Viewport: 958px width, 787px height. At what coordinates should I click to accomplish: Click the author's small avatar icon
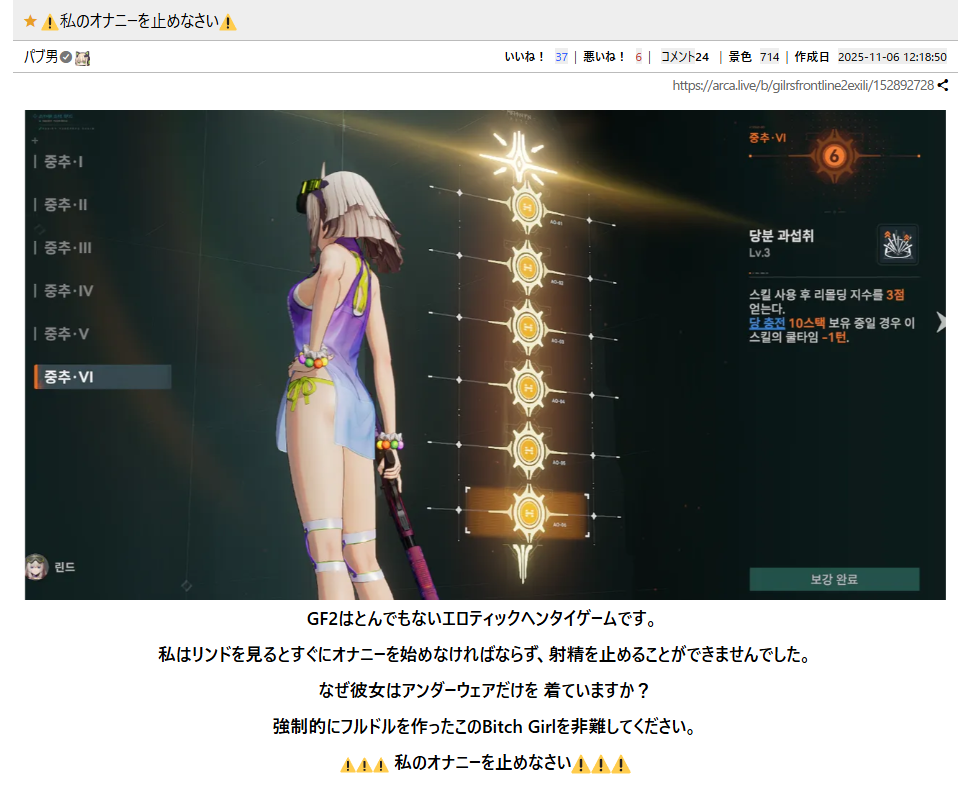(83, 57)
